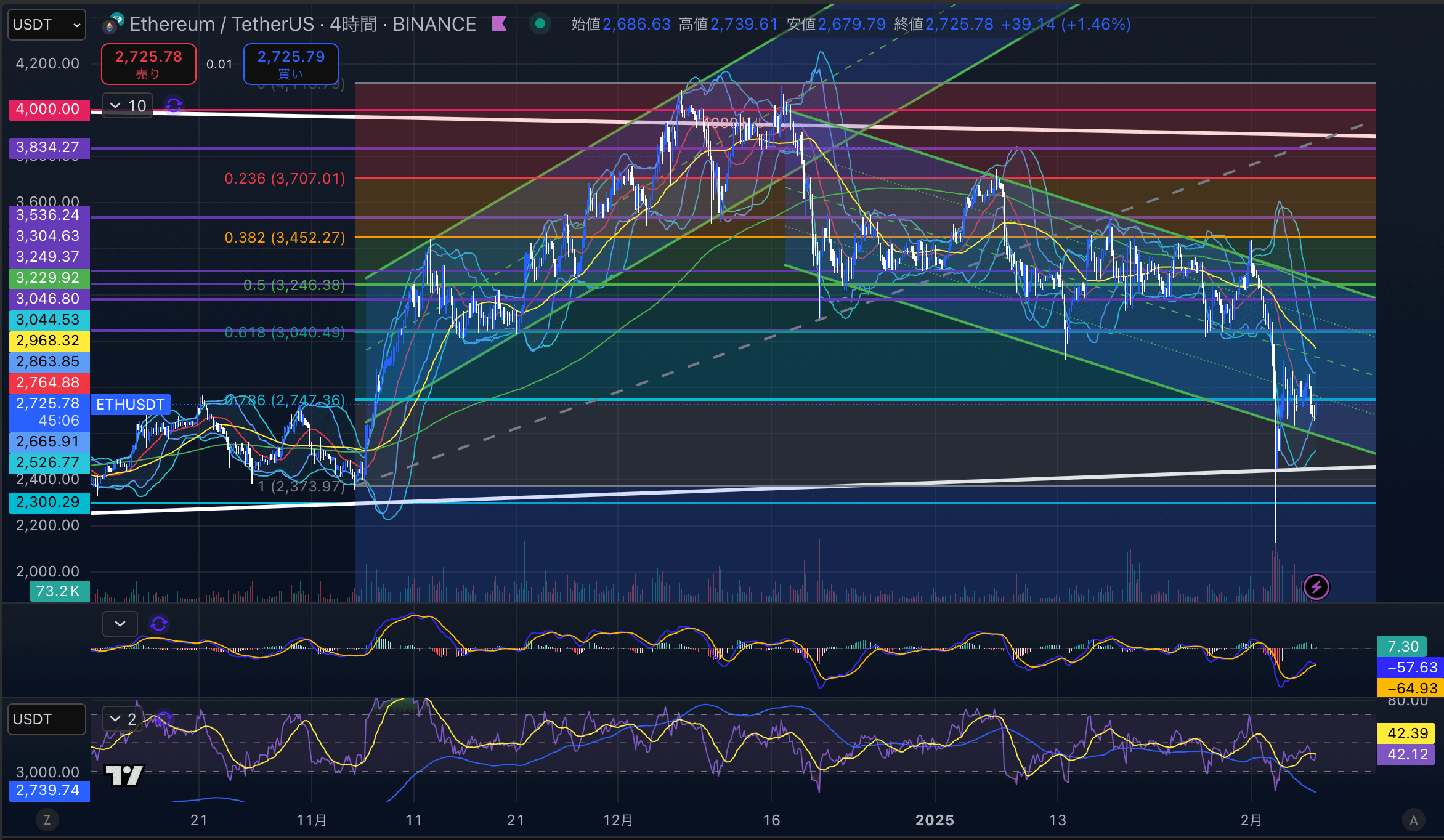Click the RSI pane purple refresh icon
The height and width of the screenshot is (840, 1444).
[164, 719]
